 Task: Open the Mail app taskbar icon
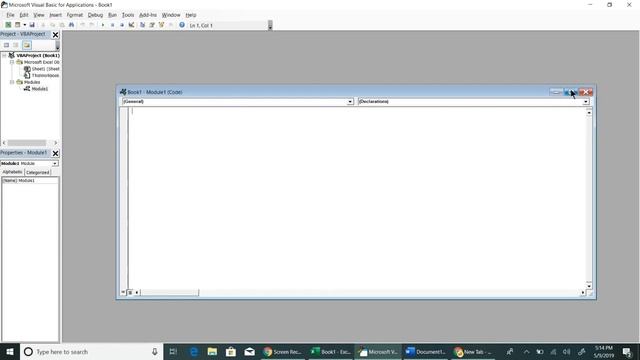click(x=249, y=351)
